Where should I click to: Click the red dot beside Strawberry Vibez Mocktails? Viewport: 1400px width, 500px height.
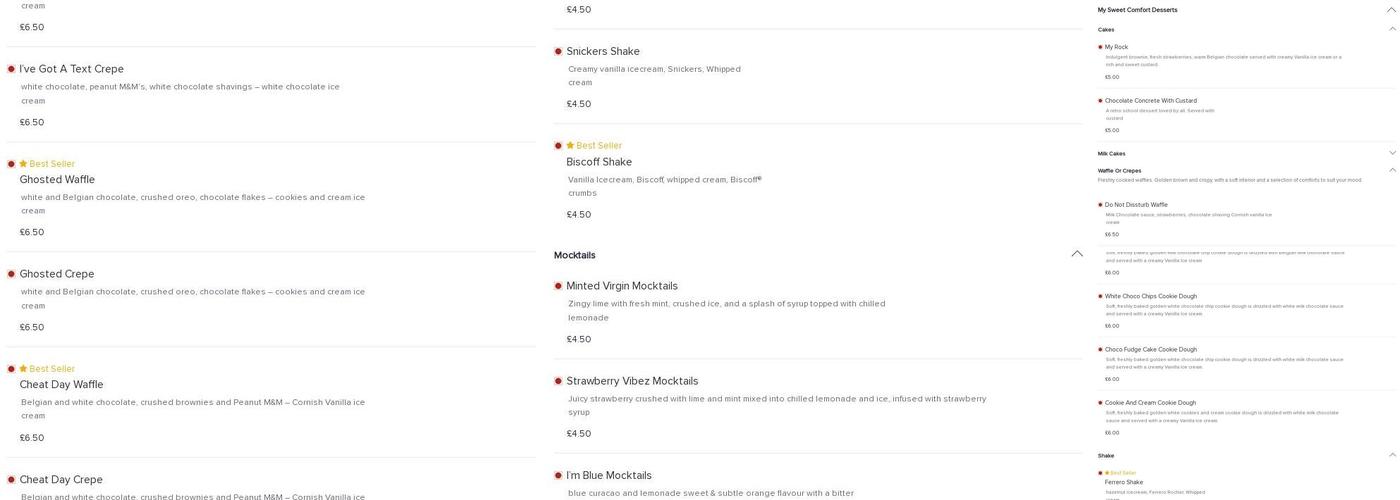pyautogui.click(x=558, y=381)
